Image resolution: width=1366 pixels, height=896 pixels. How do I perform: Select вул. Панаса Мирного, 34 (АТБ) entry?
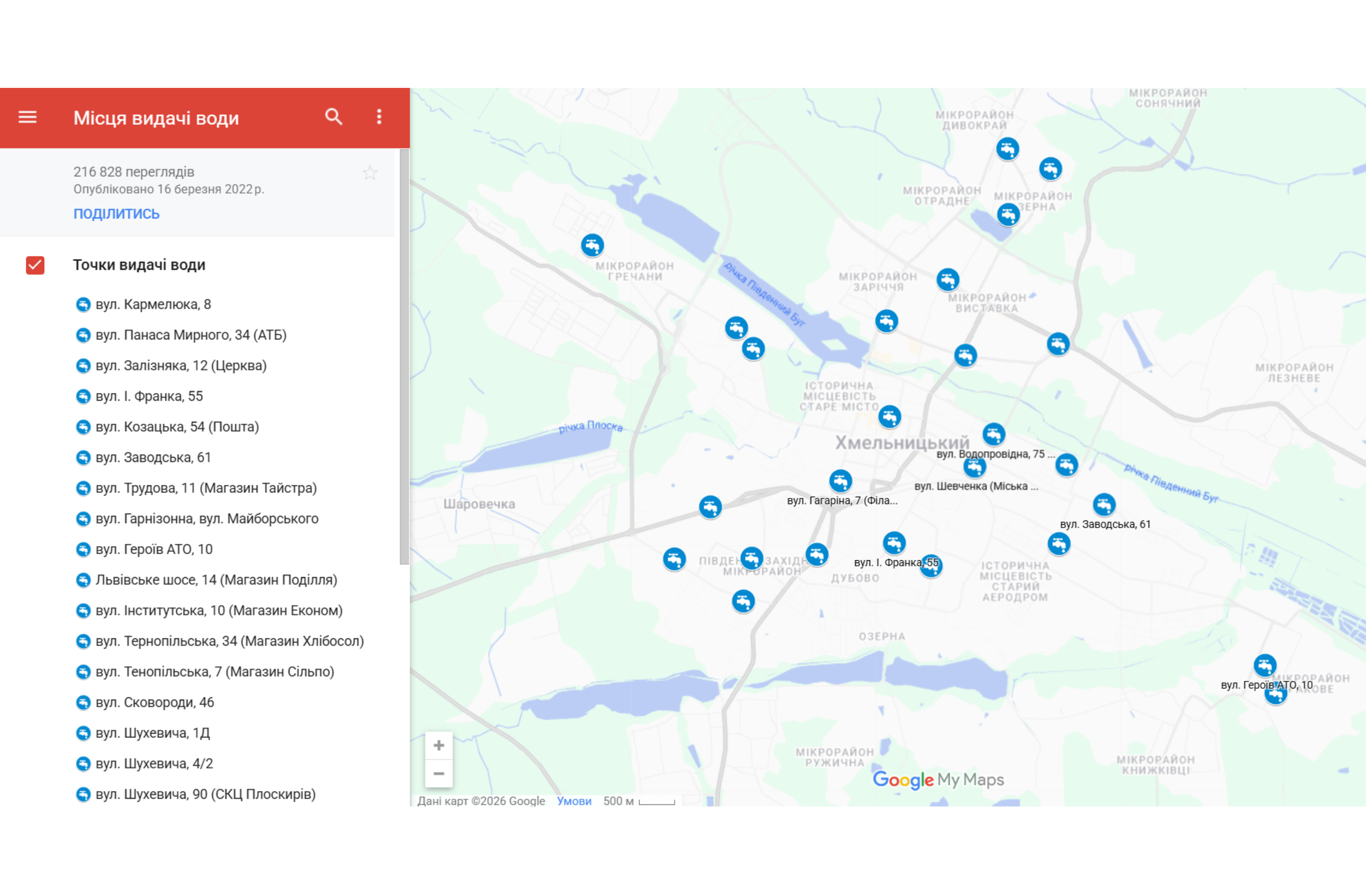coord(190,335)
